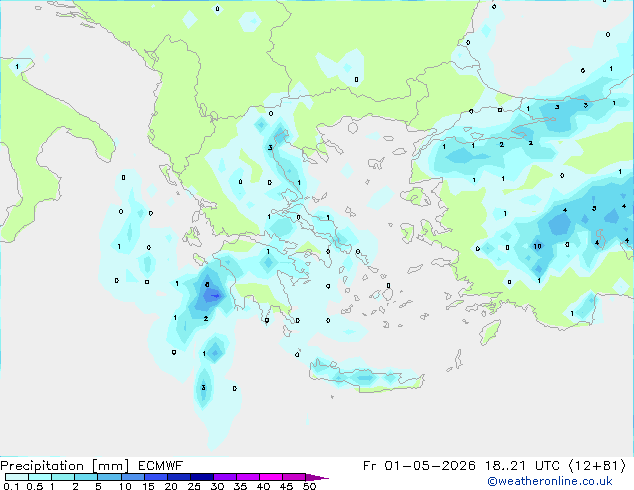Pick the legend swatch between 5 and 10
The width and height of the screenshot is (634, 490).
(x=109, y=477)
